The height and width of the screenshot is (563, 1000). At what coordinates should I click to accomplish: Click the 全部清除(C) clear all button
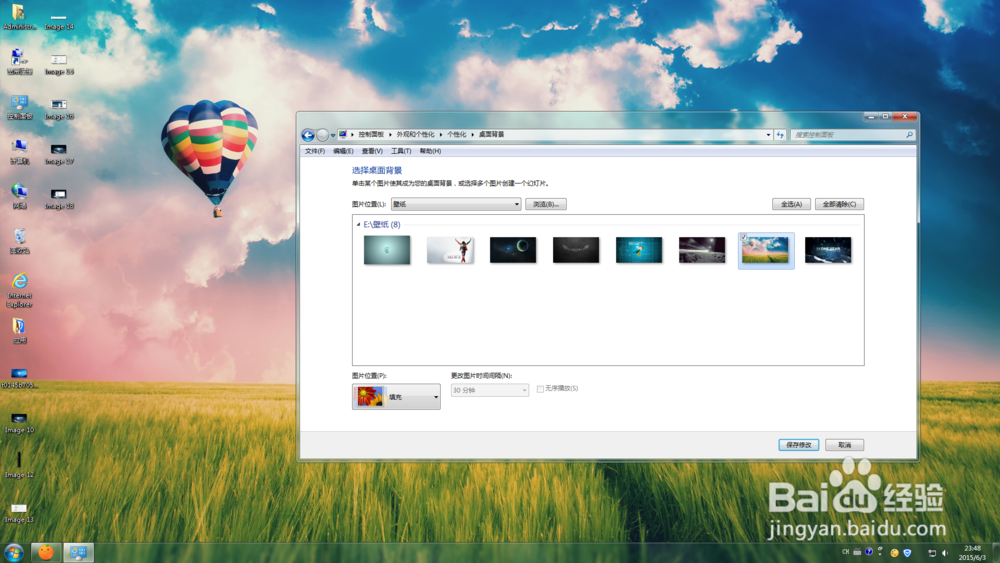839,204
